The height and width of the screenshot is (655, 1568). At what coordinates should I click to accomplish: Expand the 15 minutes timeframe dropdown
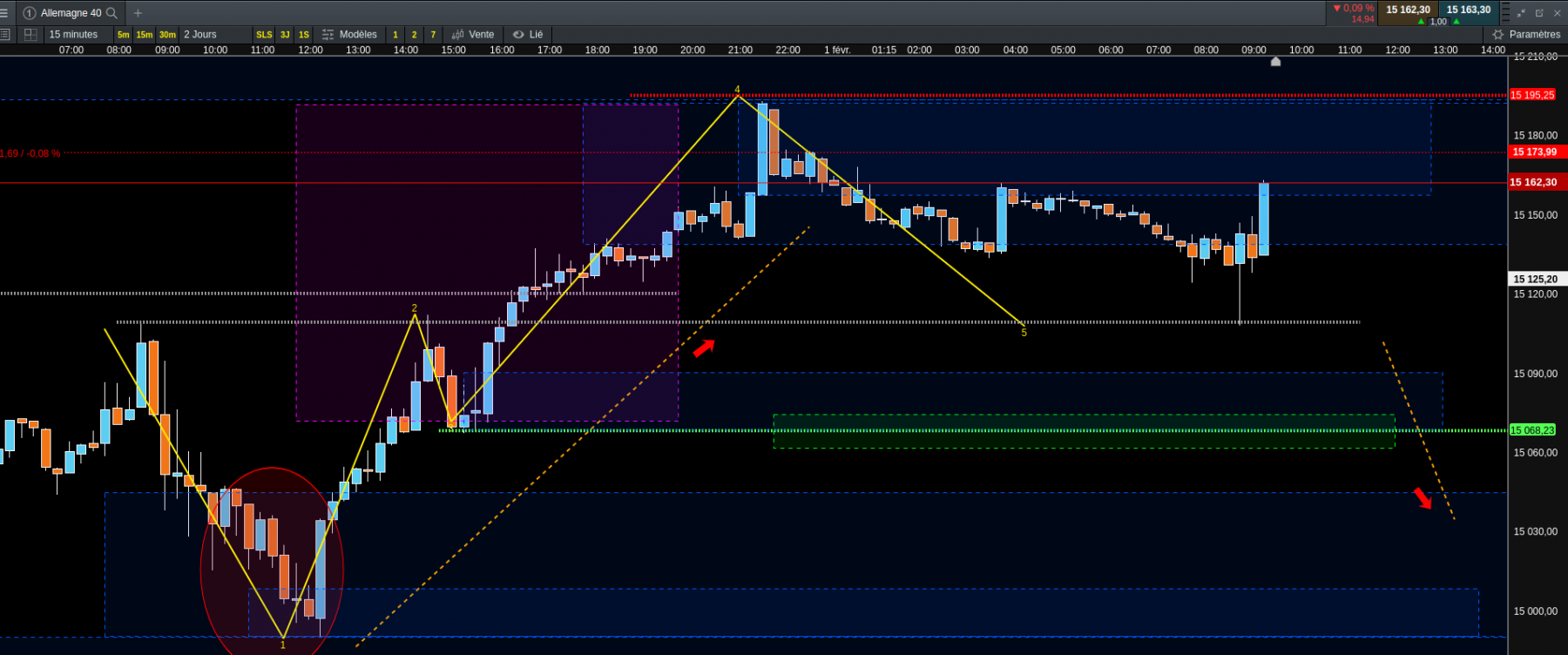(x=73, y=35)
